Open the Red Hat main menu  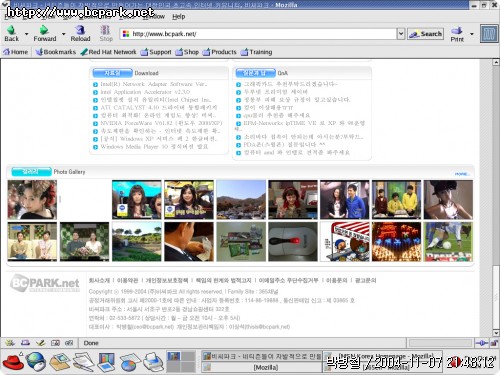tap(13, 362)
